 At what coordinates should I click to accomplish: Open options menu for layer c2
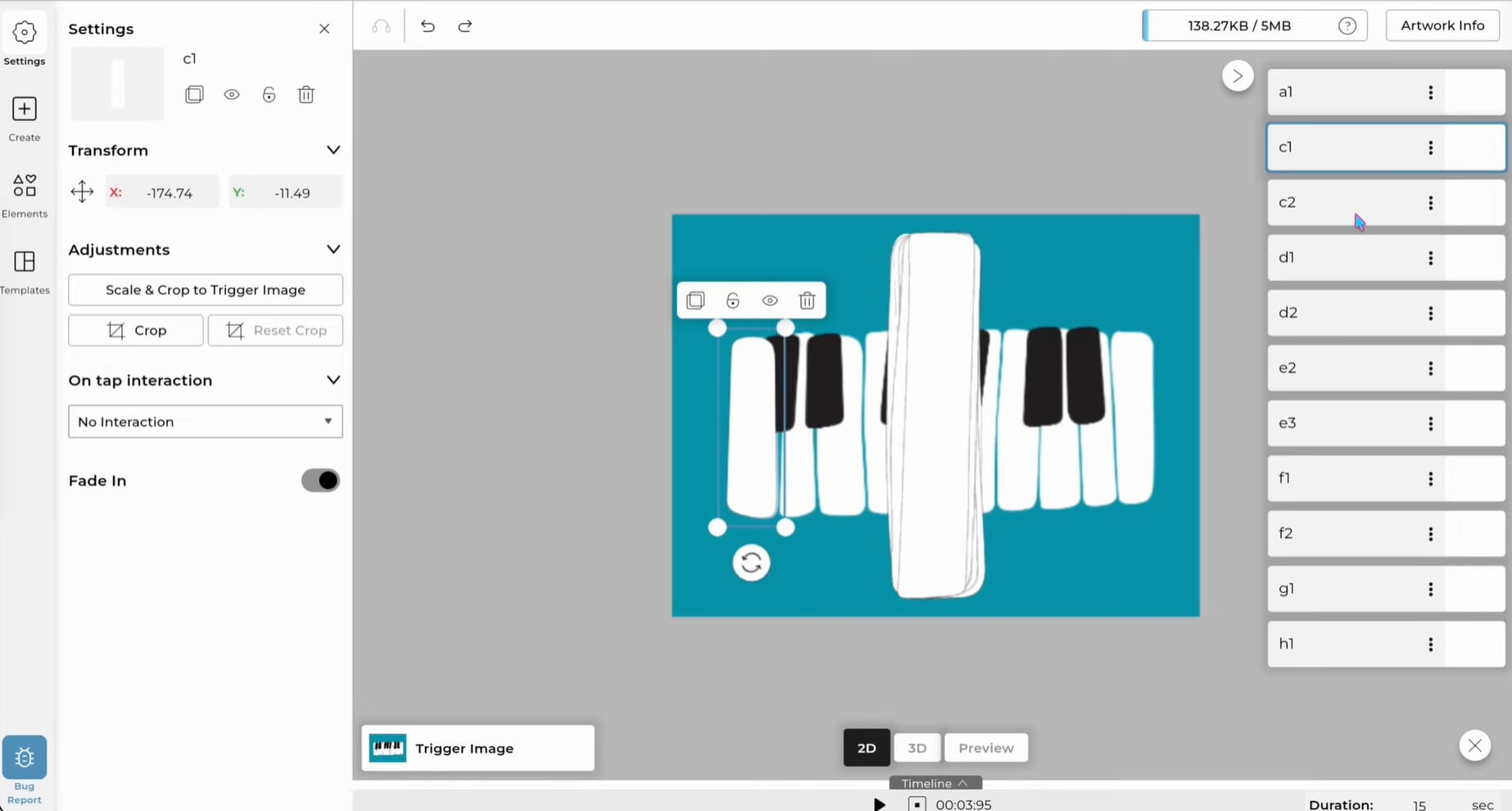pos(1431,202)
